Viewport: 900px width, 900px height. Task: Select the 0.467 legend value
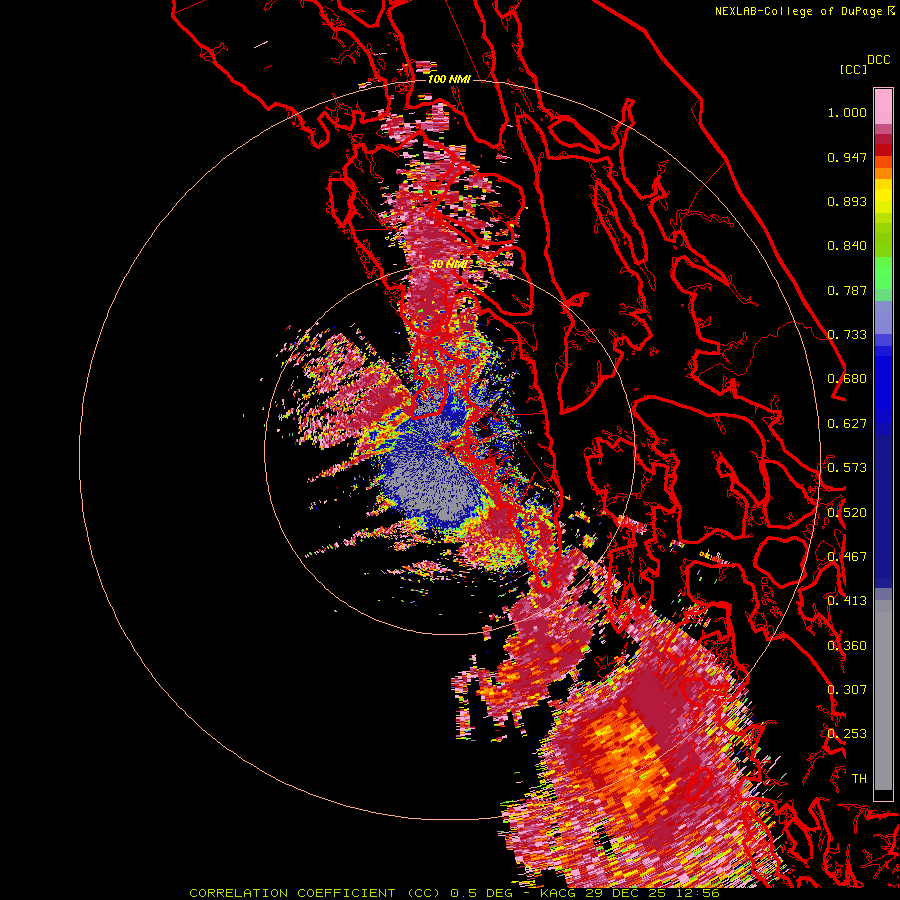coord(847,557)
